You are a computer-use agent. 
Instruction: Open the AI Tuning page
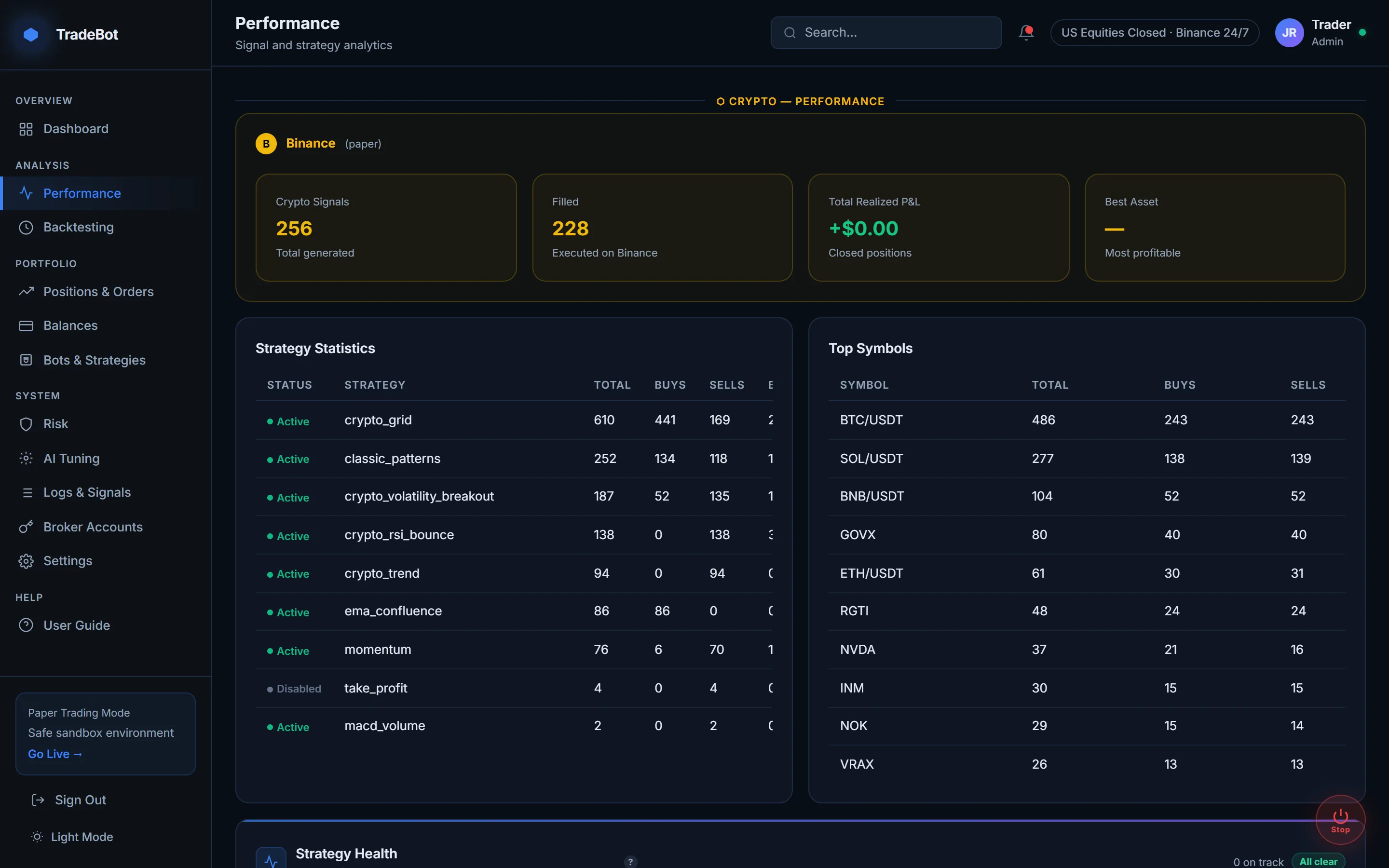106,458
